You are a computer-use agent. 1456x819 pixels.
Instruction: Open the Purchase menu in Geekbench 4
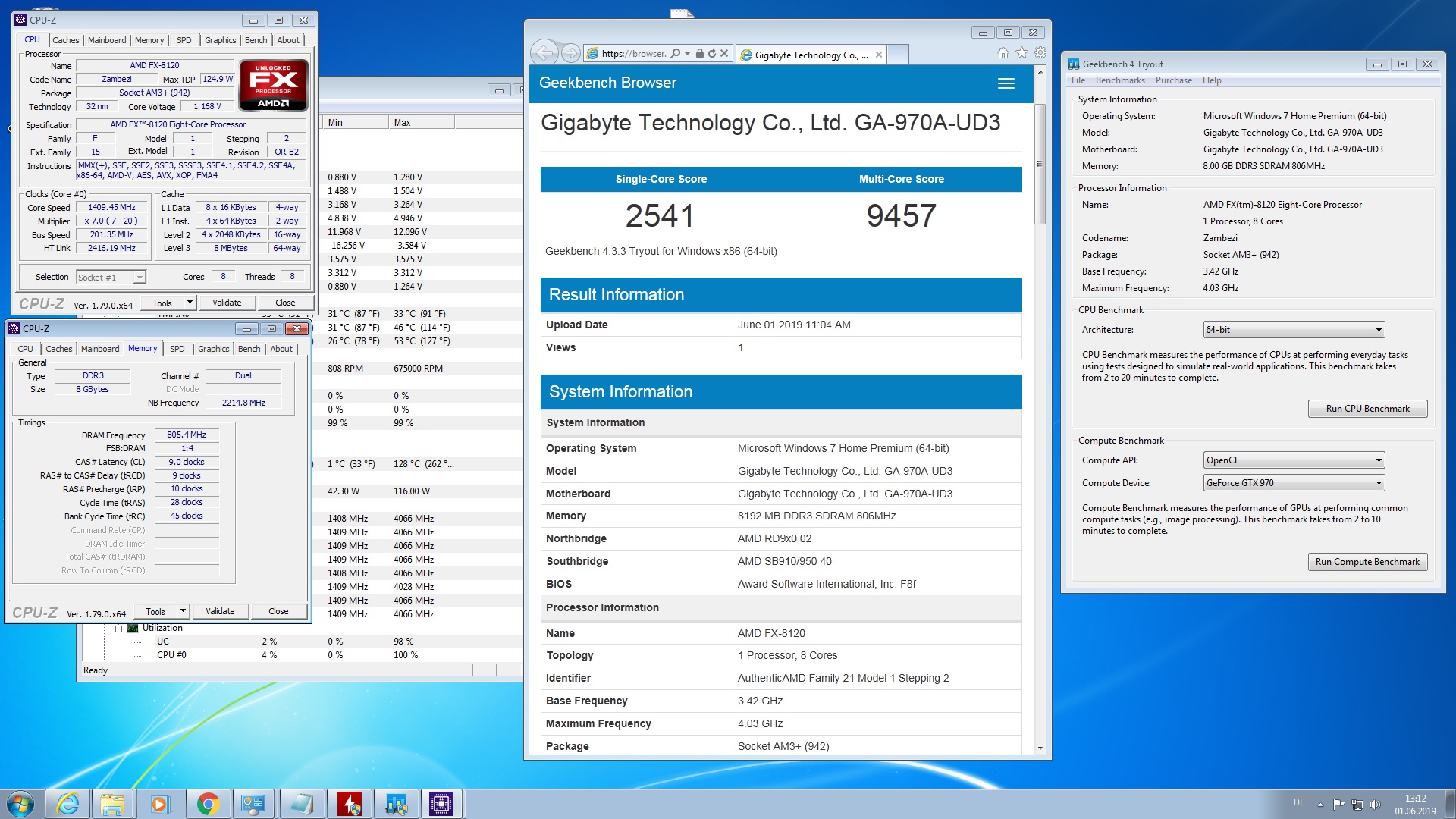click(x=1173, y=80)
